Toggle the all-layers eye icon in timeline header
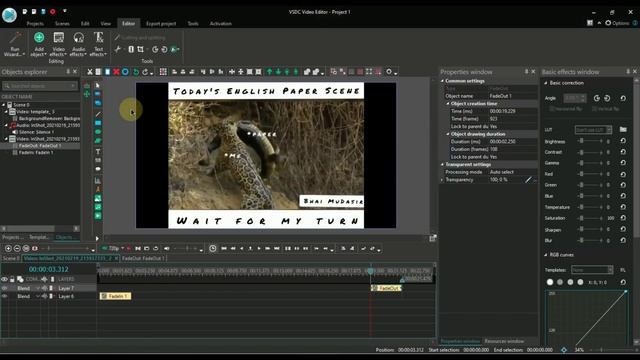 4,279
